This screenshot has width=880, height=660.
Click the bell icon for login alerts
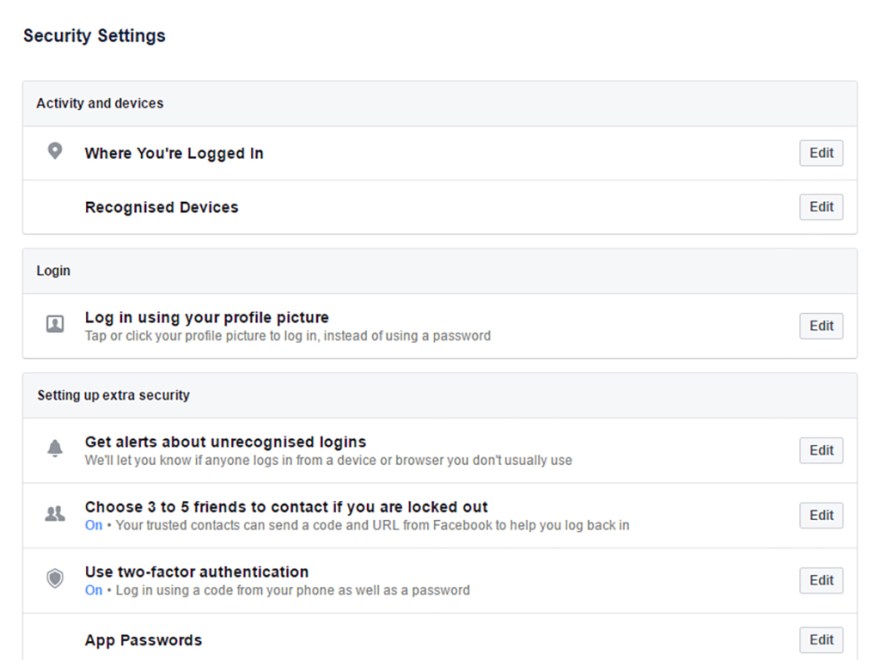[55, 446]
